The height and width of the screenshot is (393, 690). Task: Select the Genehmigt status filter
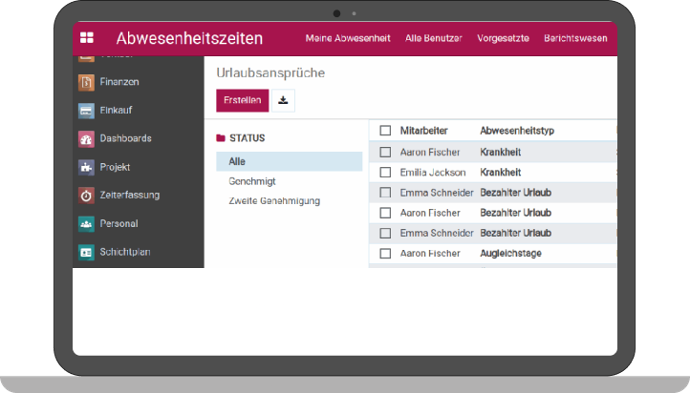[x=252, y=181]
